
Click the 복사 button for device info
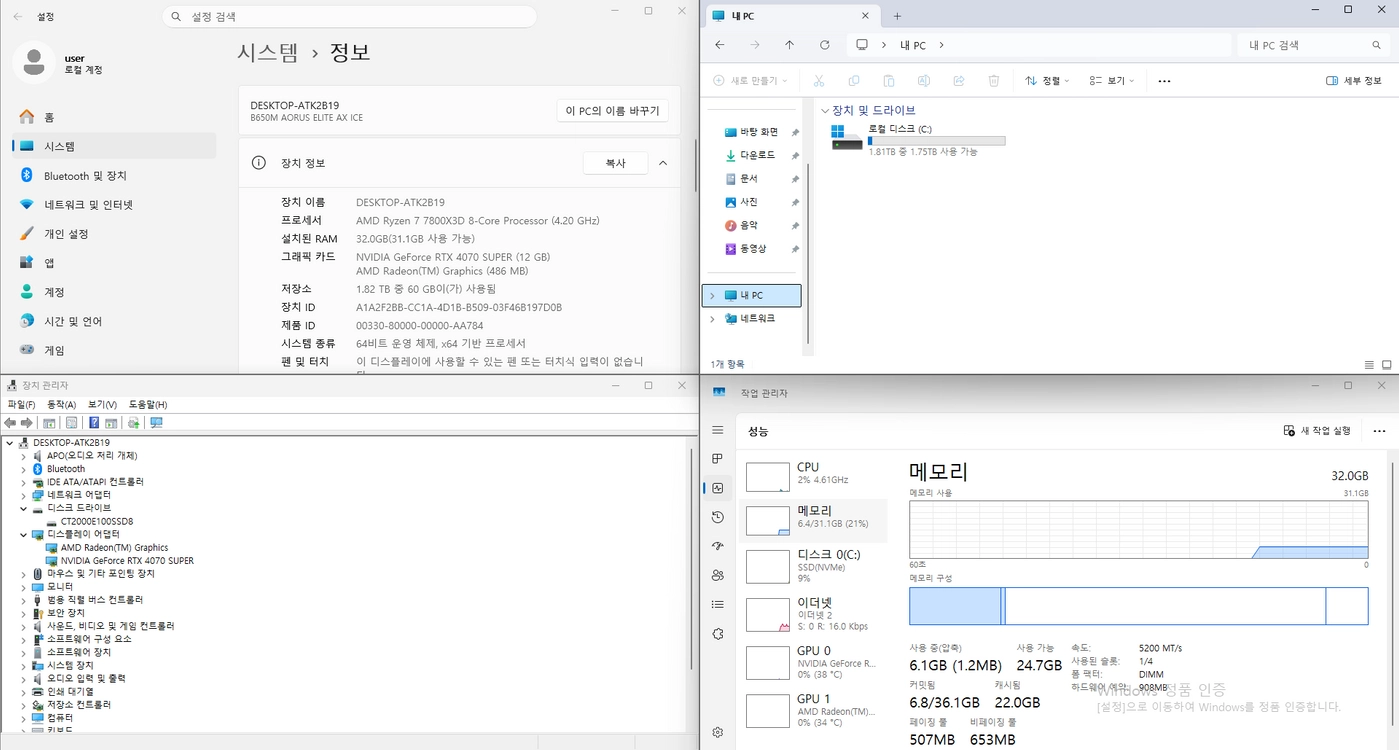click(615, 163)
